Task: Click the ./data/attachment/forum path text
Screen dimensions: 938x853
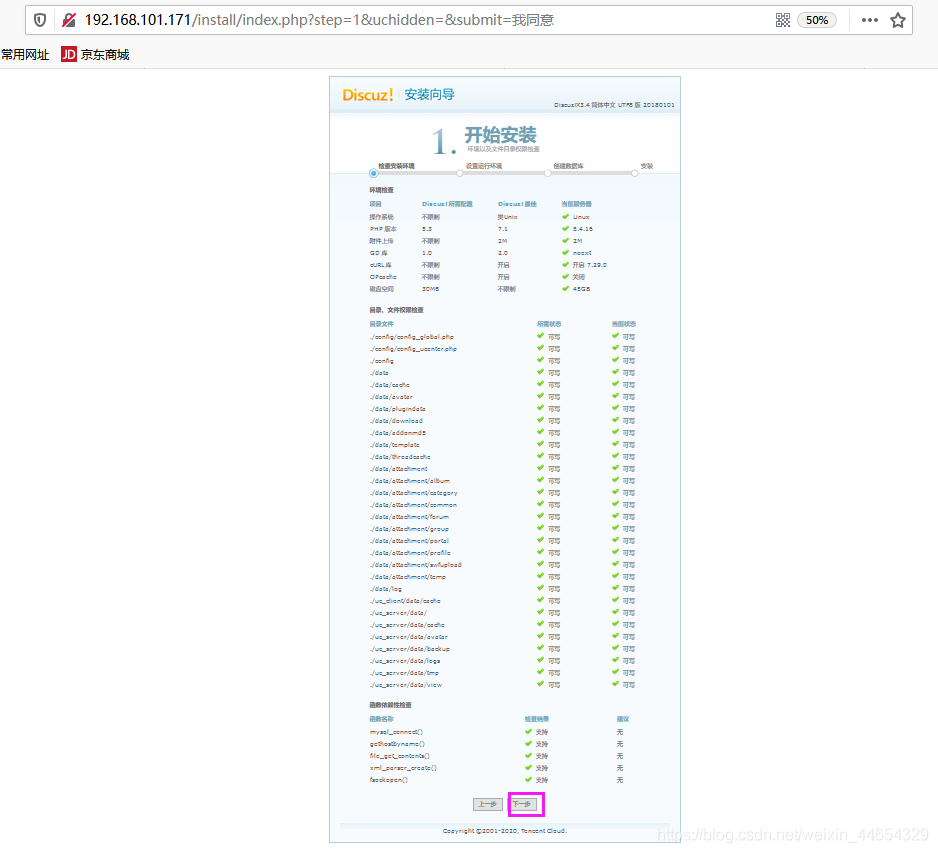Action: pos(409,516)
